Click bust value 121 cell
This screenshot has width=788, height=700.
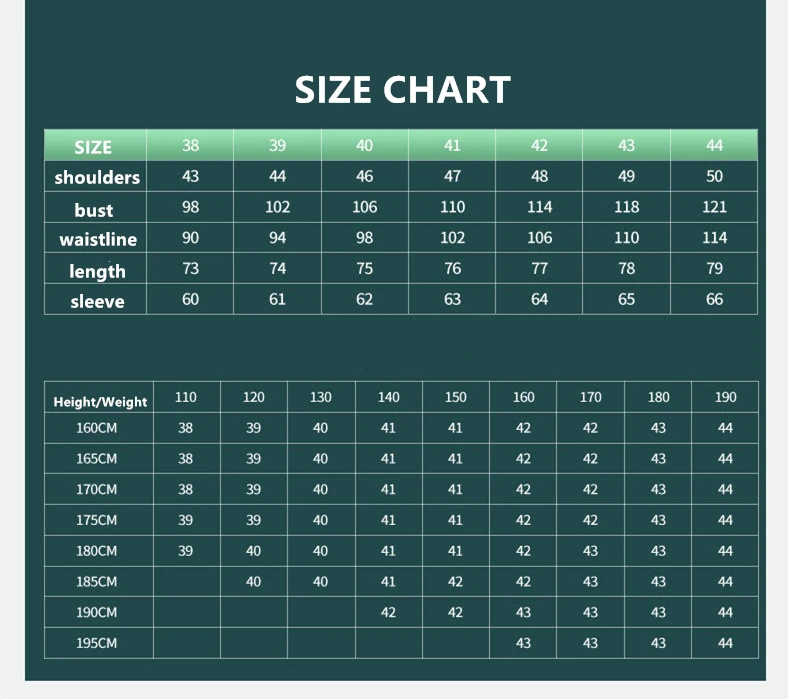click(x=714, y=207)
